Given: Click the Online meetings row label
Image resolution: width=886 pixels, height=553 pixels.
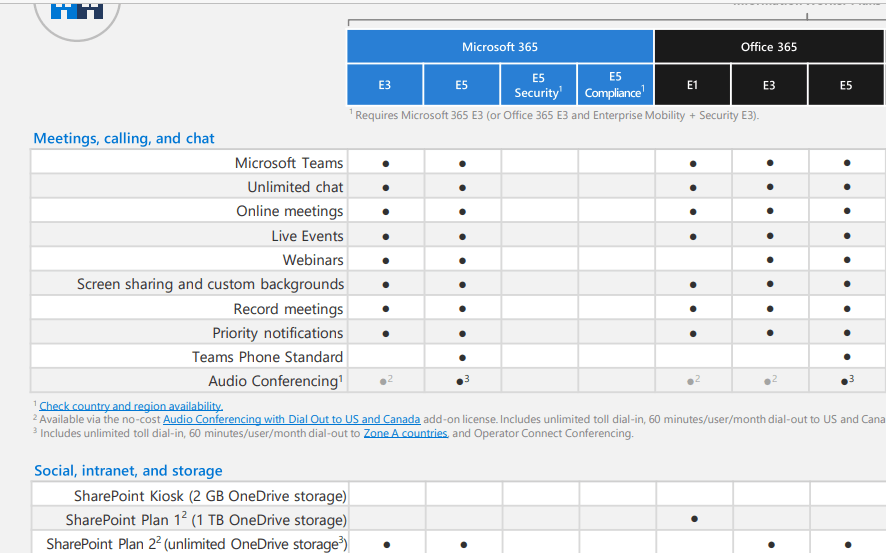Looking at the screenshot, I should pyautogui.click(x=289, y=211).
